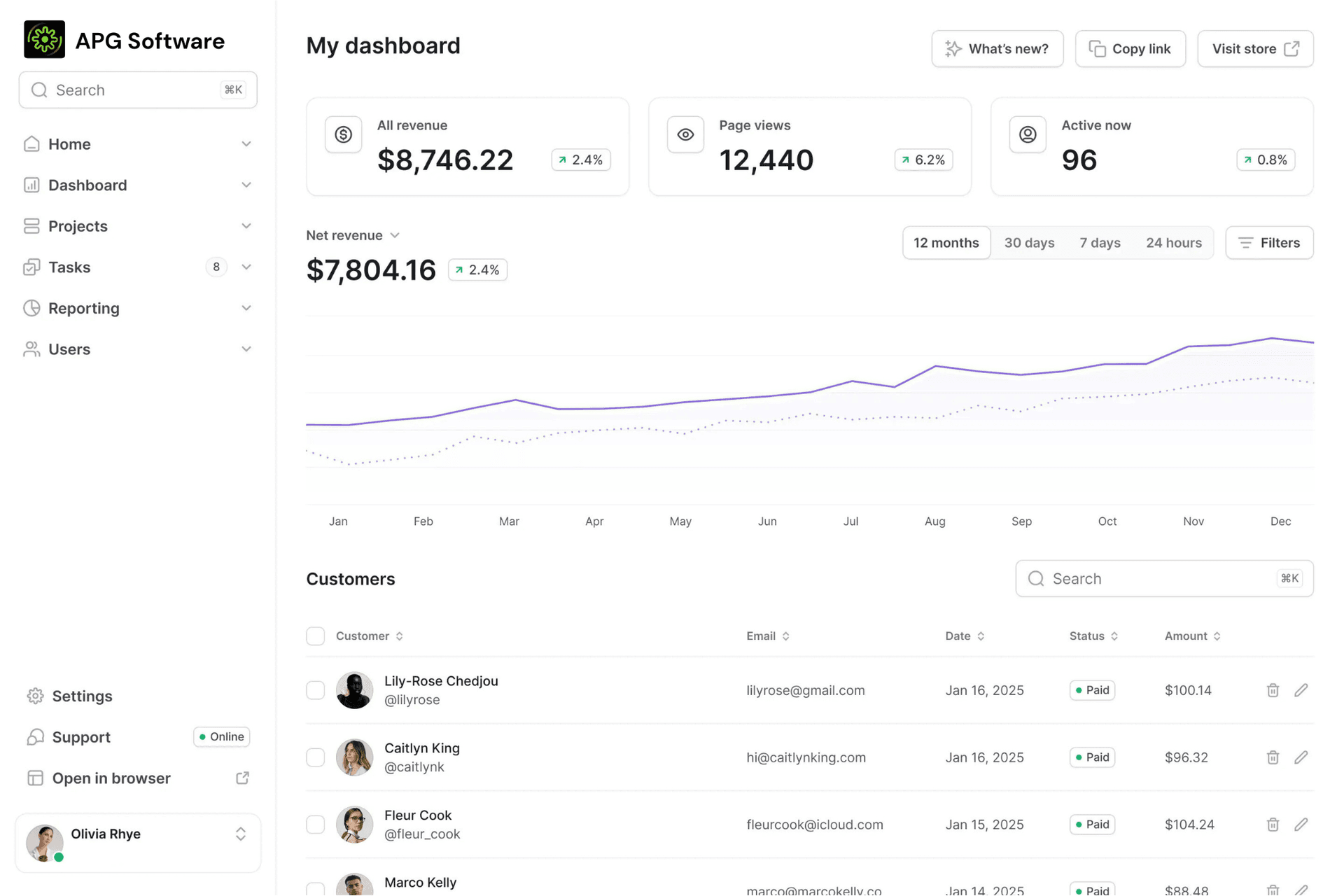Click the Copy link button
Viewport: 1344px width, 896px height.
(1130, 48)
